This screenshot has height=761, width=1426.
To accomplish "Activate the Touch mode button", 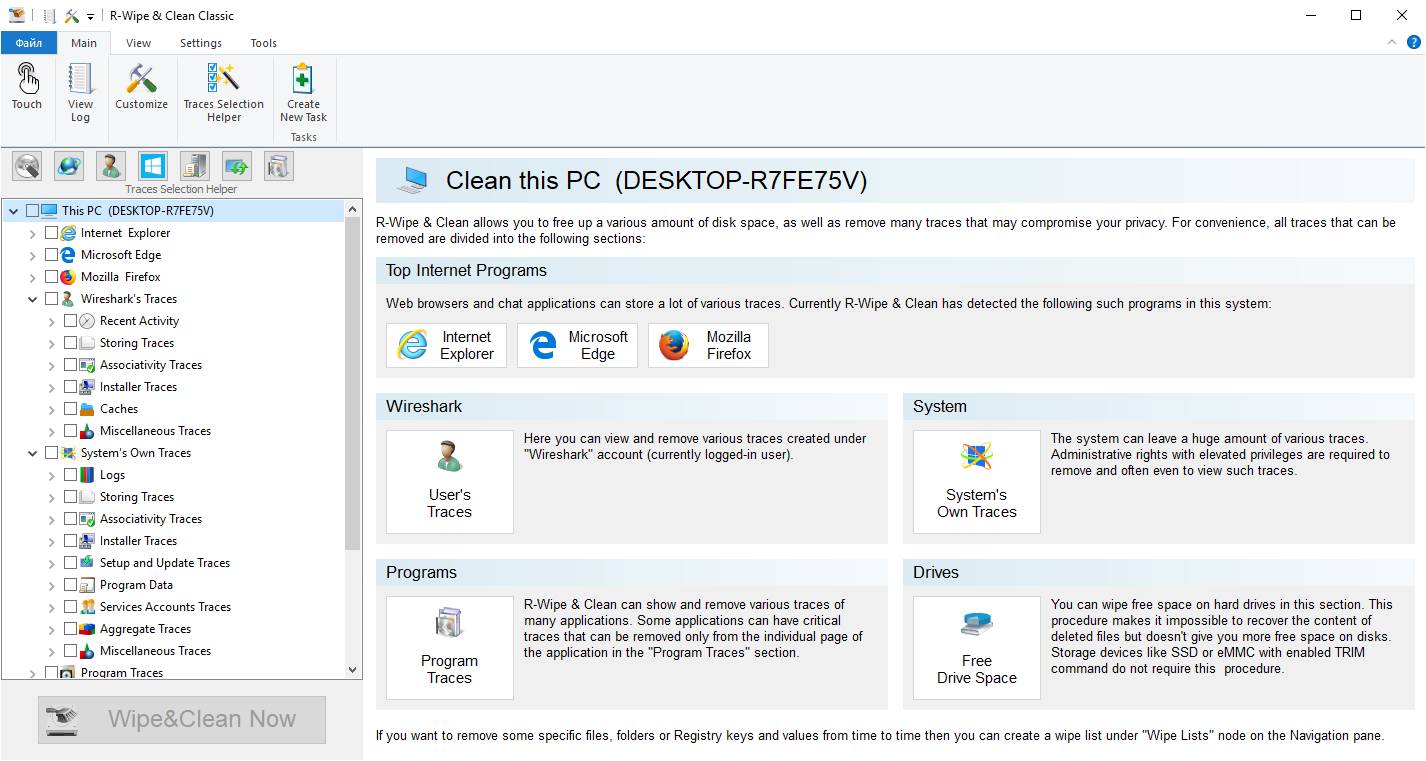I will (x=27, y=87).
